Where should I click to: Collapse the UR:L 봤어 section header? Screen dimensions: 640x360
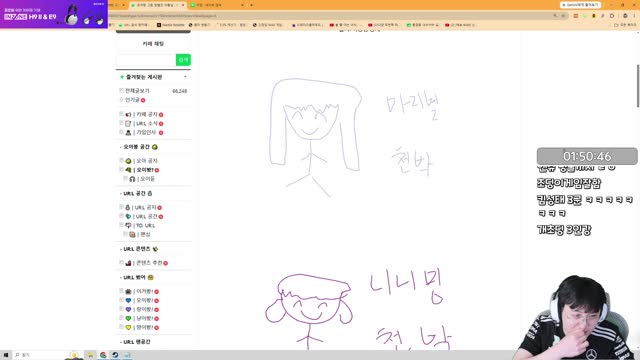point(138,278)
